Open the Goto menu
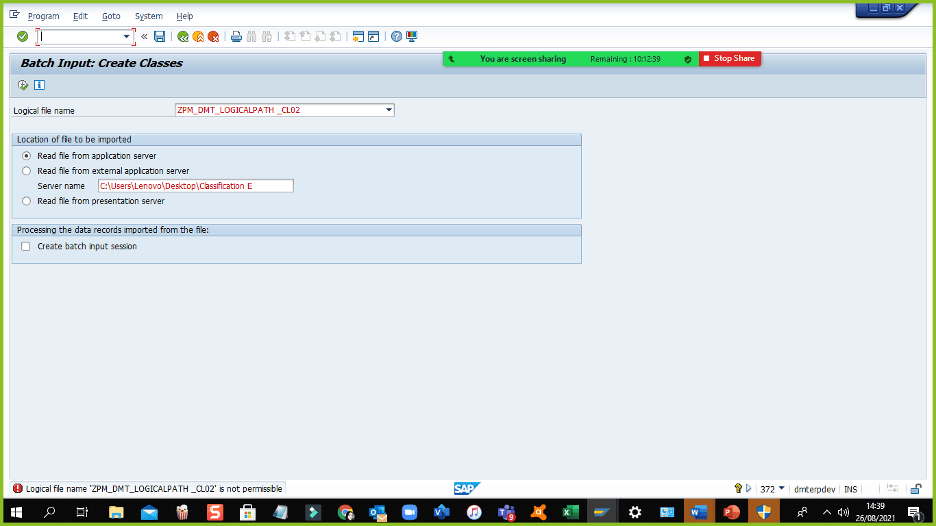The image size is (936, 526). point(111,16)
